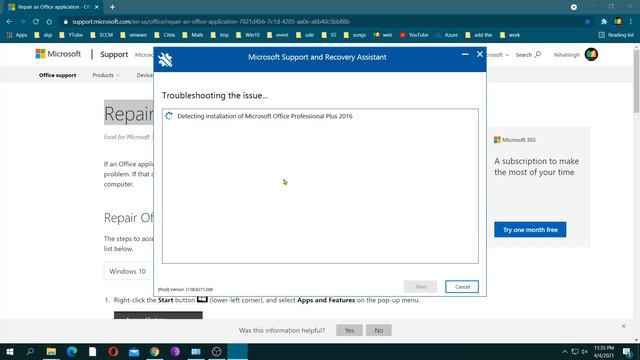The image size is (640, 360).
Task: Open the YouTube bookmark
Action: pos(414,35)
